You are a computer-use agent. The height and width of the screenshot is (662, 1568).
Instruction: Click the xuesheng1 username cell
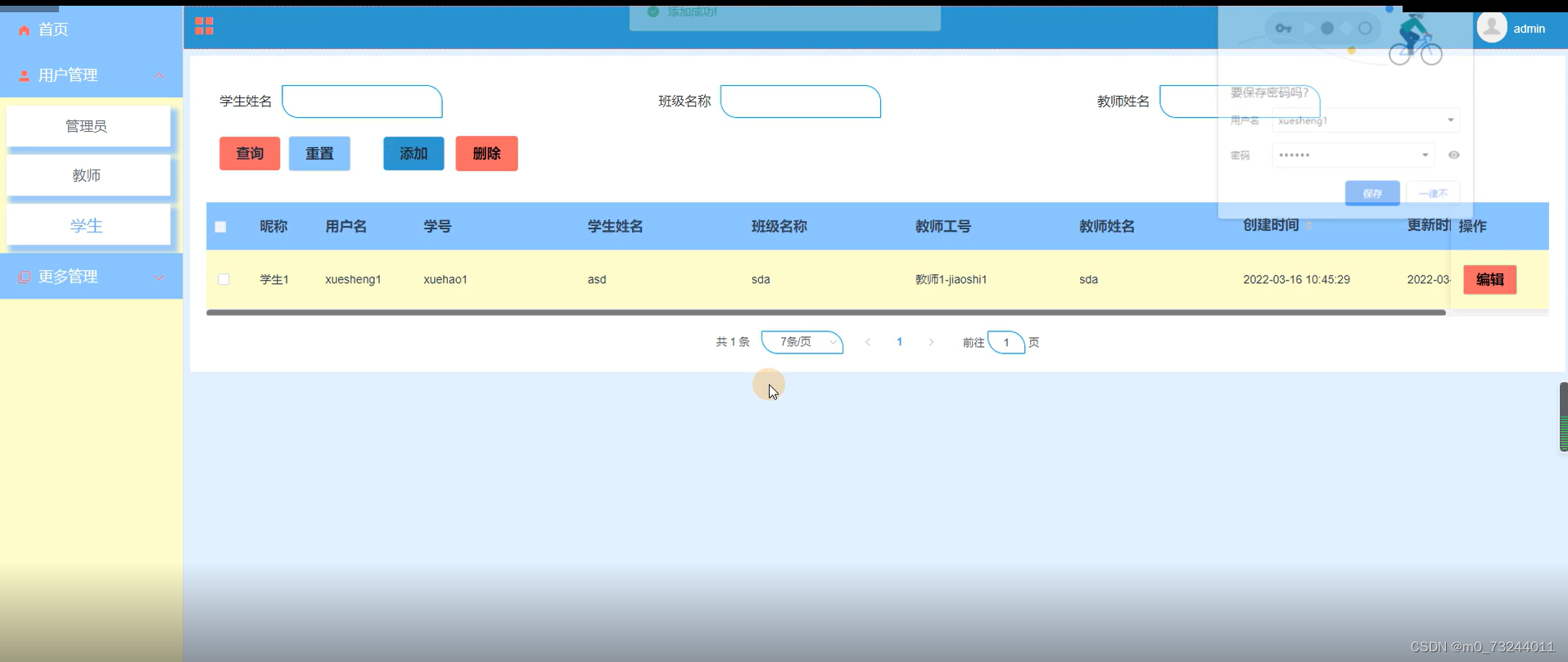coord(353,280)
